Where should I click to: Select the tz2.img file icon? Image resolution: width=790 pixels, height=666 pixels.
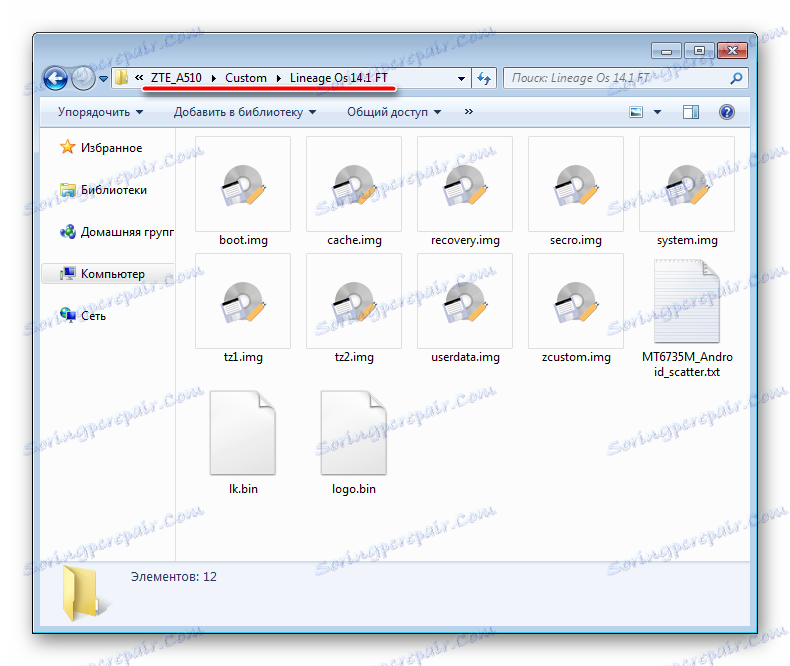click(x=354, y=301)
